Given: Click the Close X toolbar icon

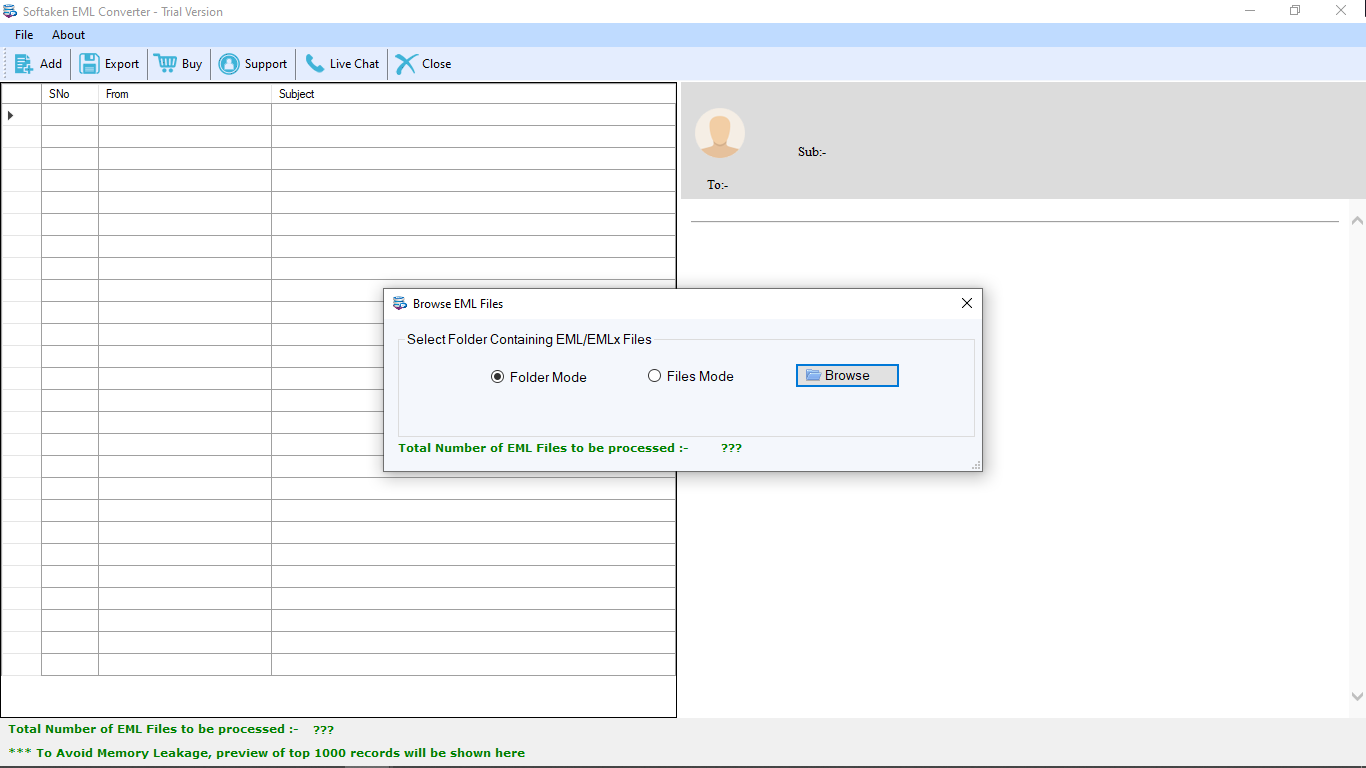Looking at the screenshot, I should [x=406, y=64].
